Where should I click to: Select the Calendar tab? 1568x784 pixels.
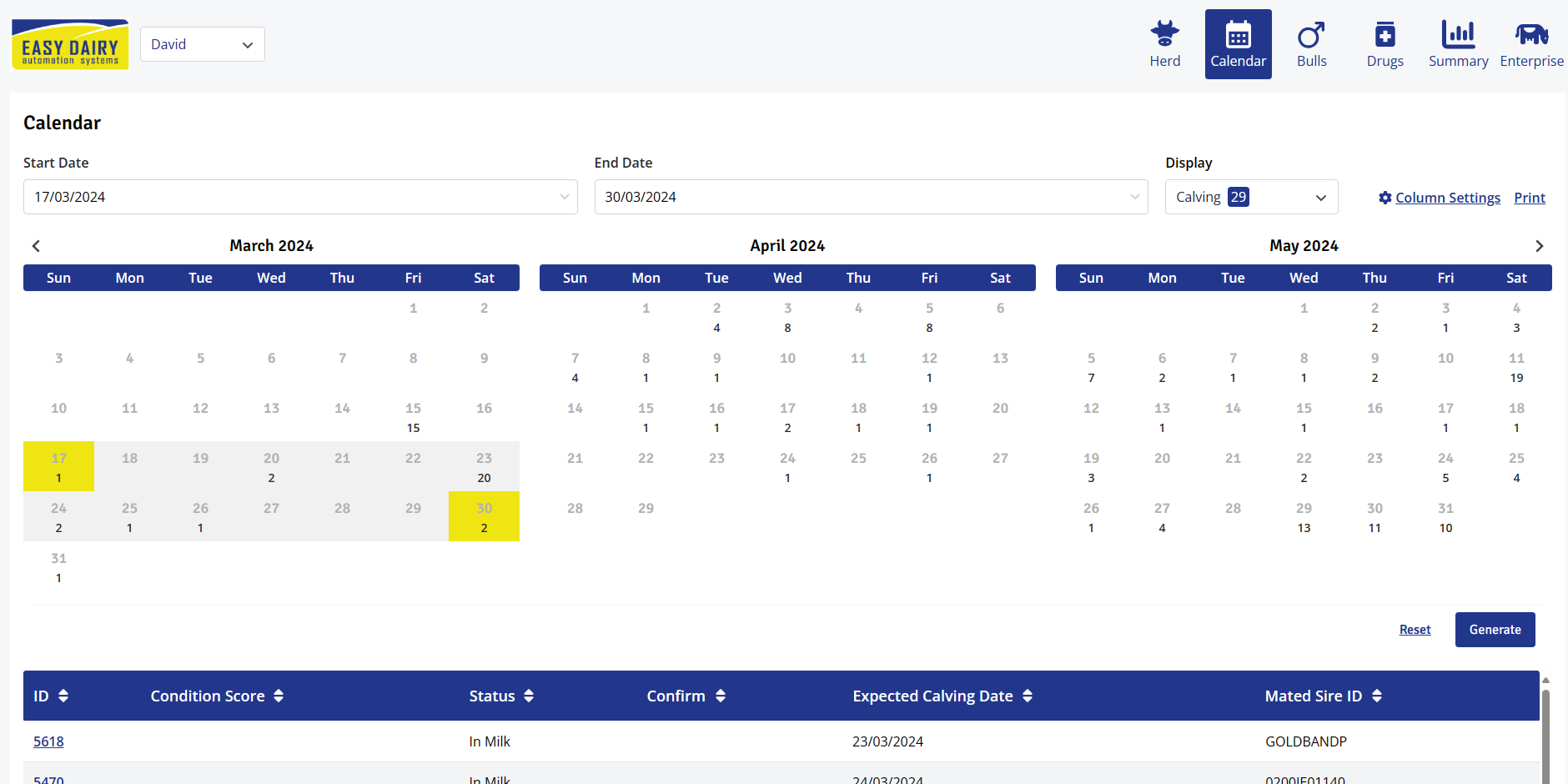pyautogui.click(x=1238, y=44)
